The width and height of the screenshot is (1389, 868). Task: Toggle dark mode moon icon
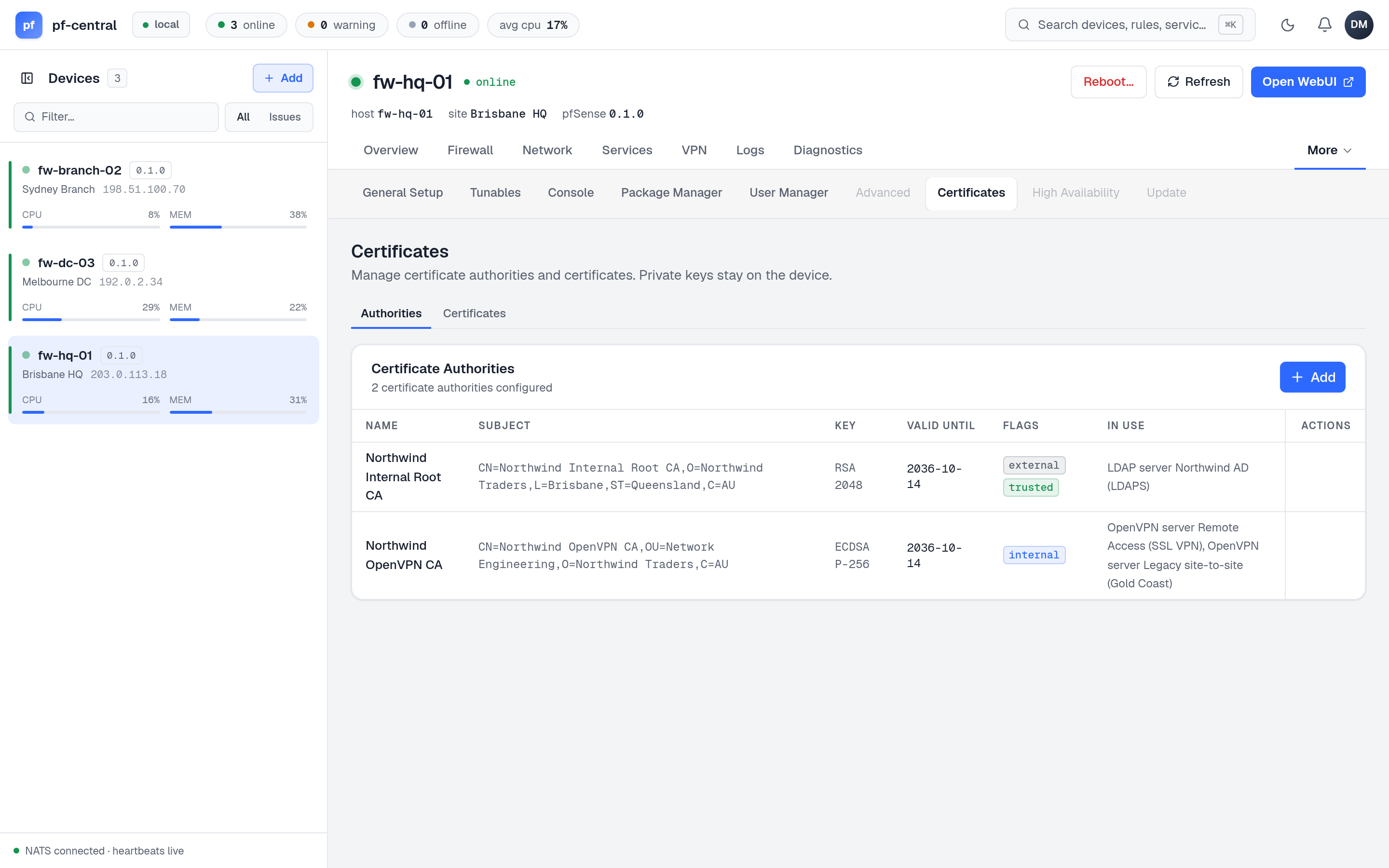(x=1287, y=25)
